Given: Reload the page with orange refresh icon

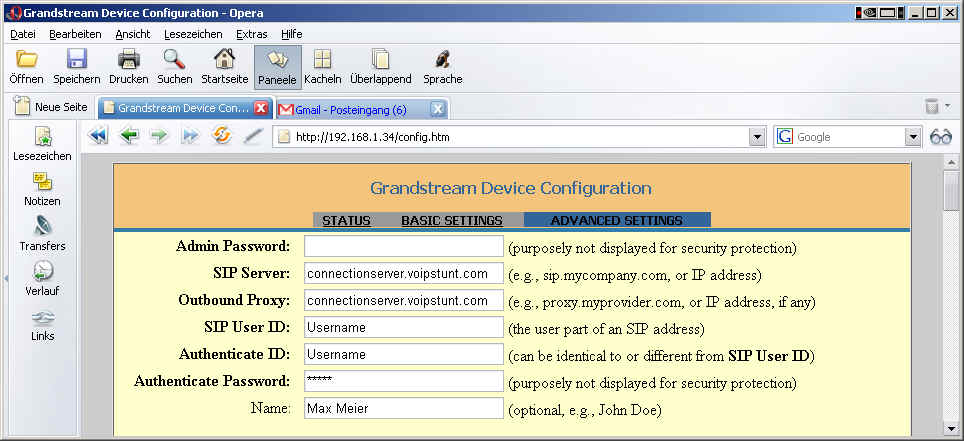Looking at the screenshot, I should tap(221, 136).
